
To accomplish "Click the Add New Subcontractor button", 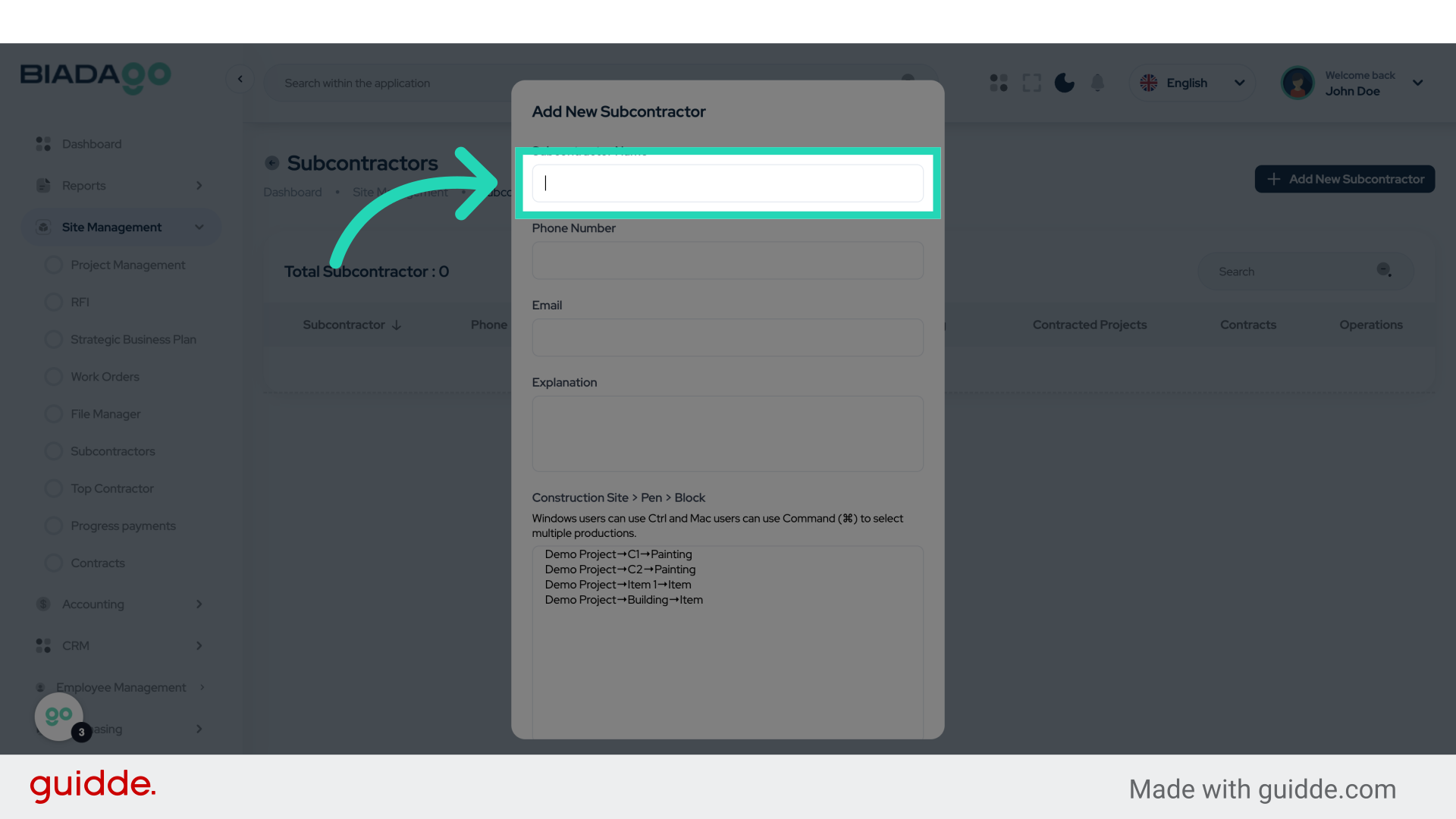I will [1344, 179].
